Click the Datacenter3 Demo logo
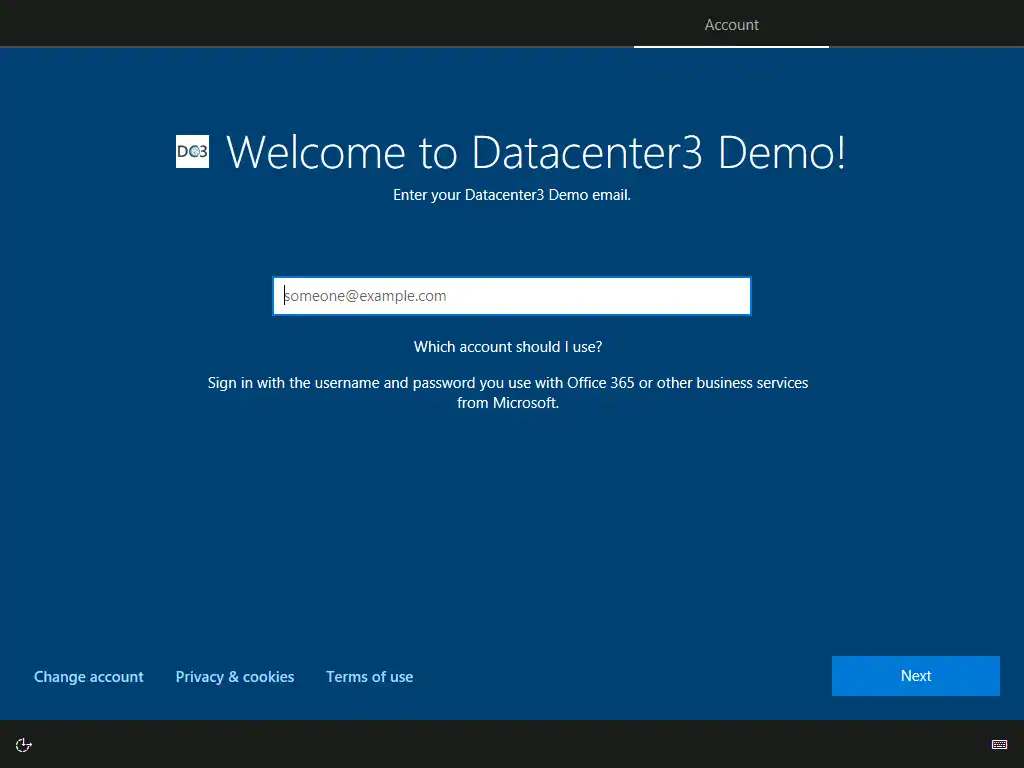 (193, 152)
